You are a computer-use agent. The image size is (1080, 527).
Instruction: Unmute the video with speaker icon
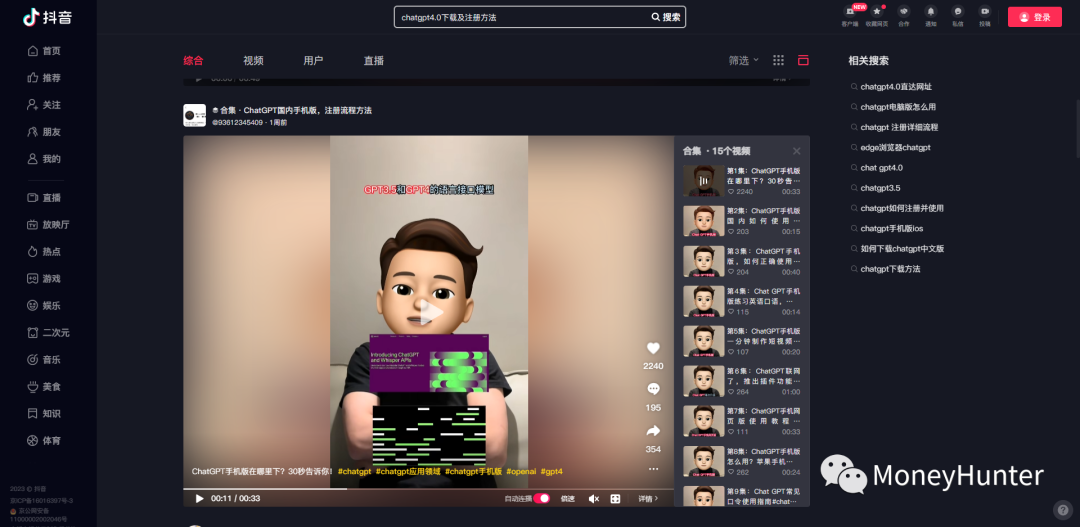pos(594,499)
